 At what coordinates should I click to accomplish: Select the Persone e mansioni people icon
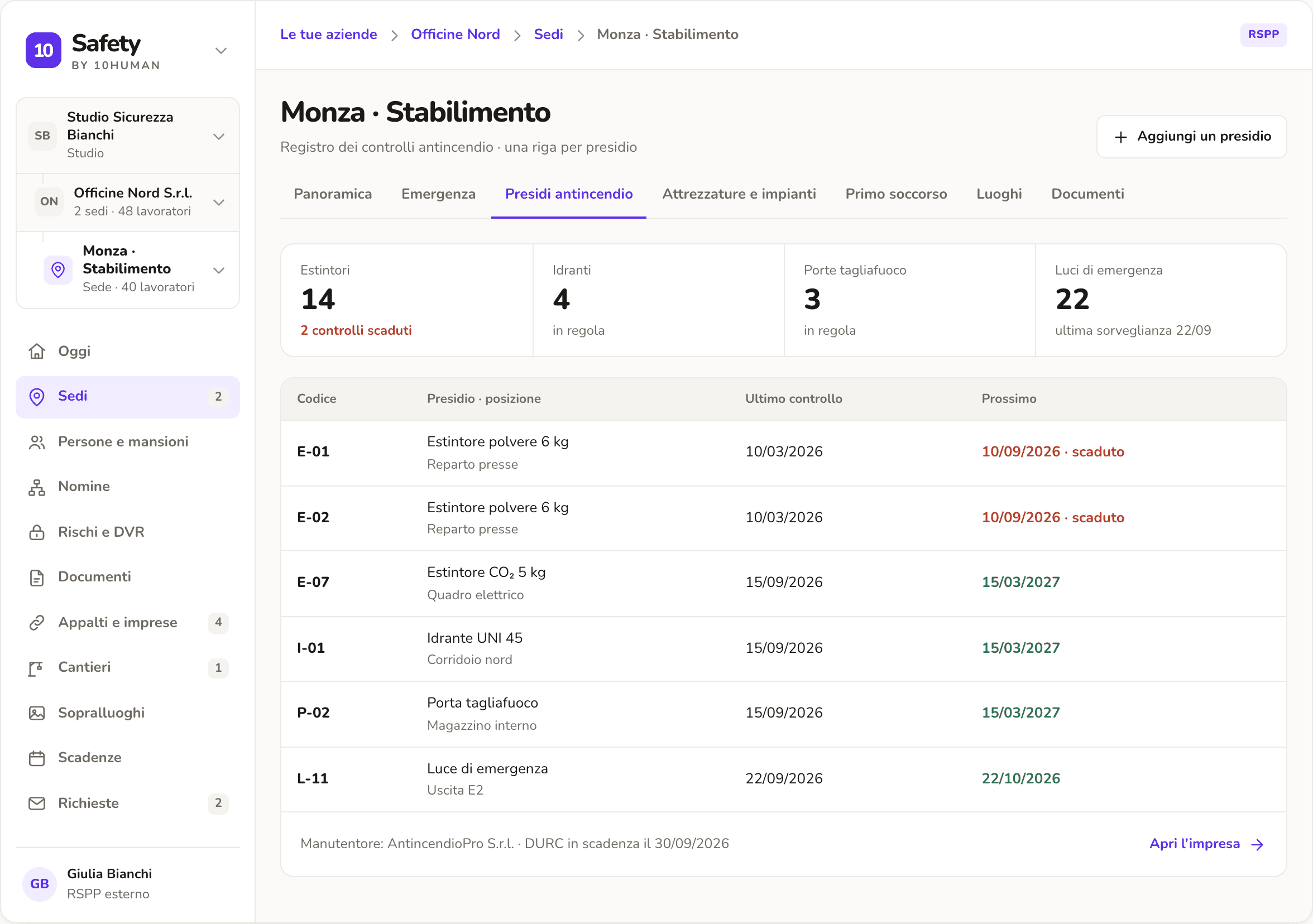pos(37,442)
